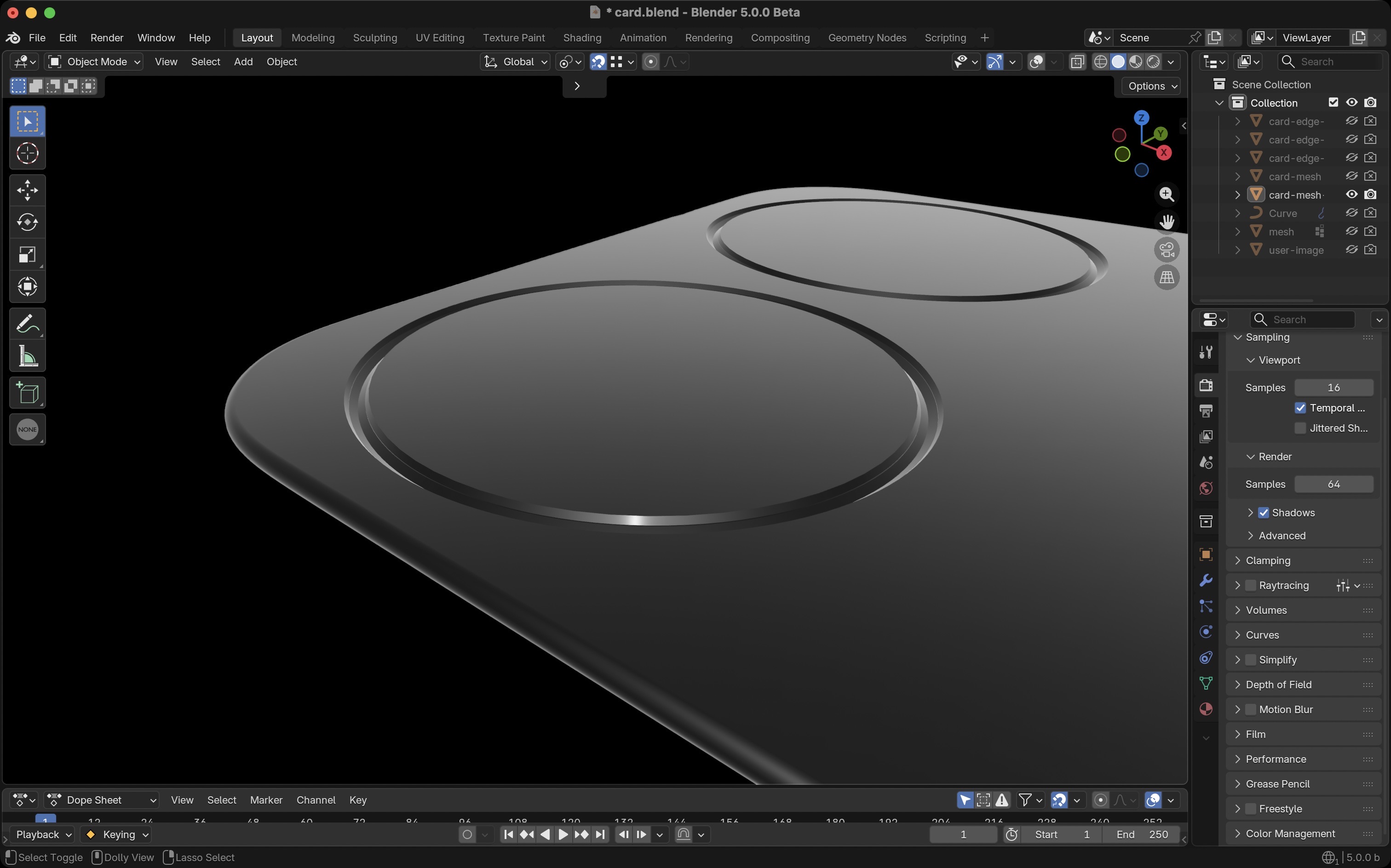Image resolution: width=1391 pixels, height=868 pixels.
Task: Click the viewport Options button
Action: (1151, 86)
